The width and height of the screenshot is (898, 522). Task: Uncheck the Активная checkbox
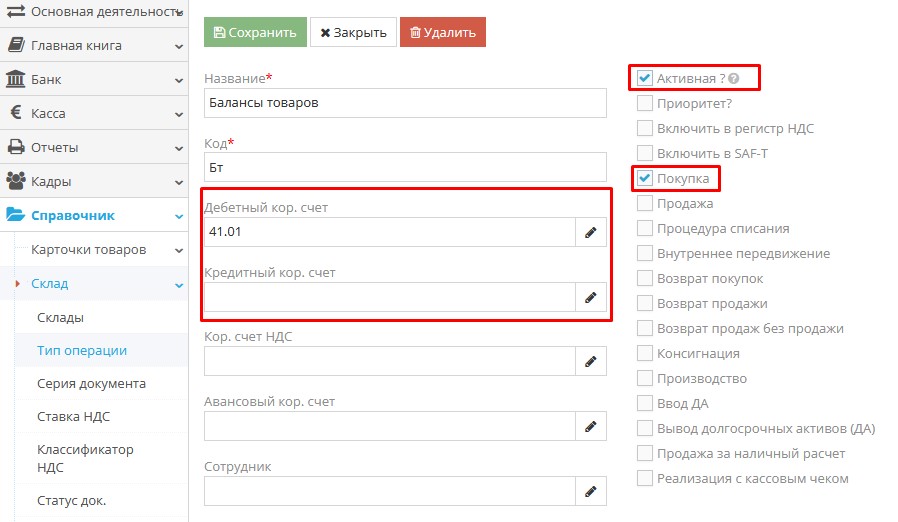(645, 78)
